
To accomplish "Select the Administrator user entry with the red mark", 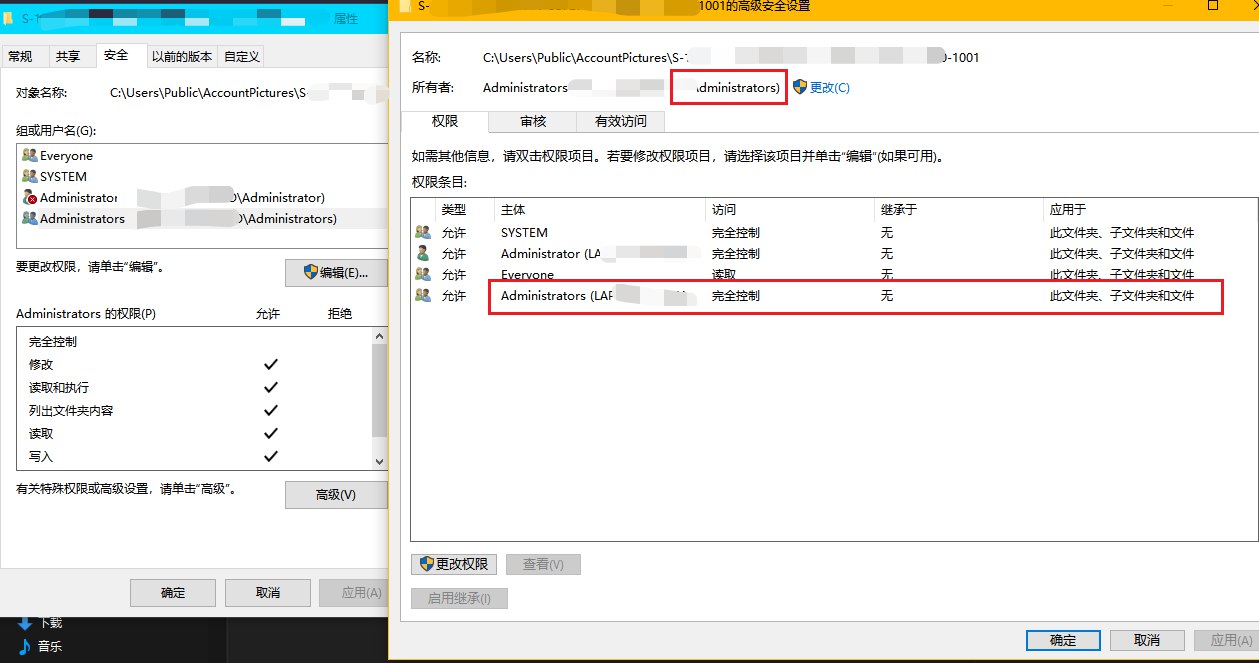I will (202, 198).
